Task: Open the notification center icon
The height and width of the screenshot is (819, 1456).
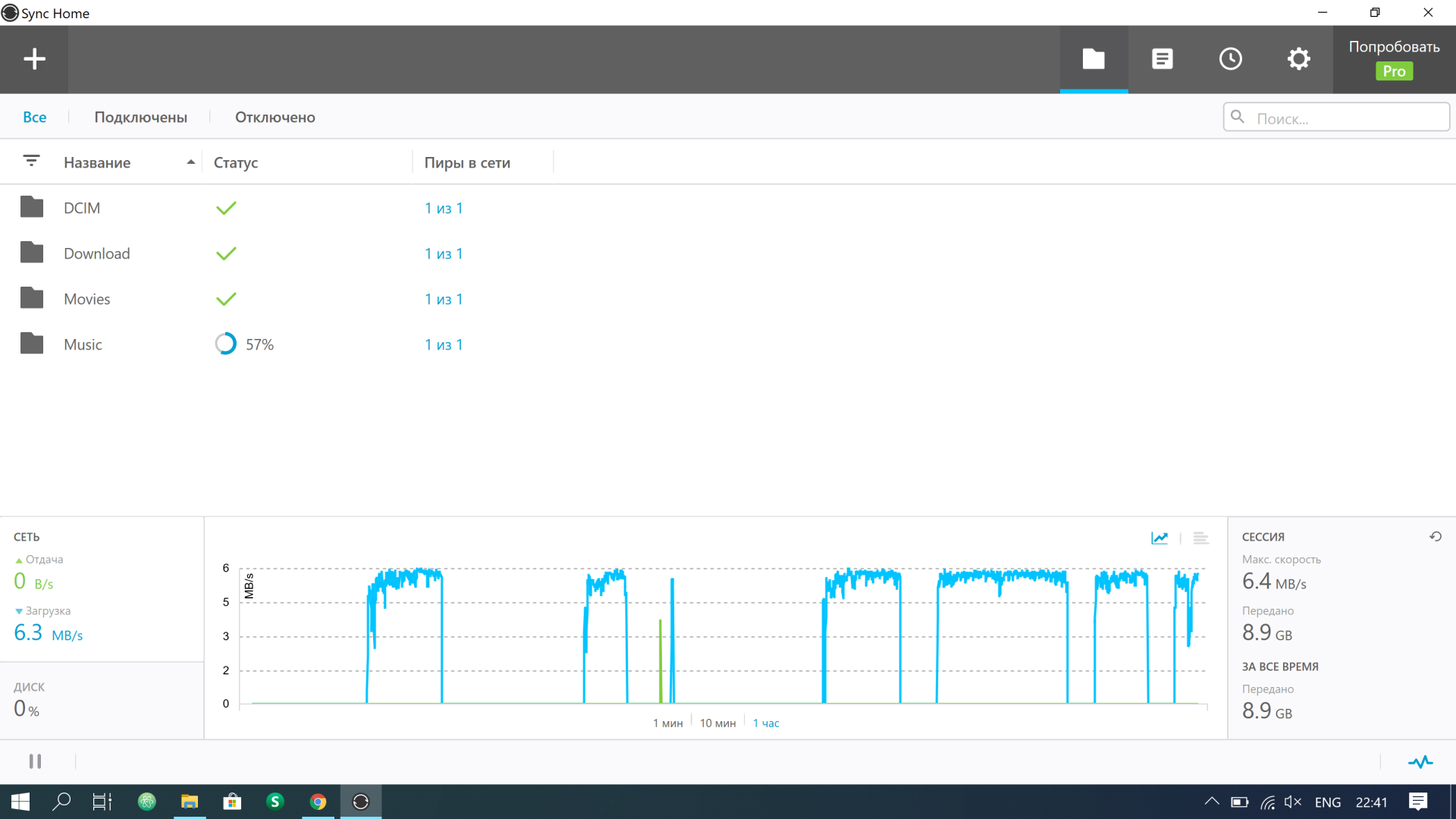Action: [x=1418, y=802]
